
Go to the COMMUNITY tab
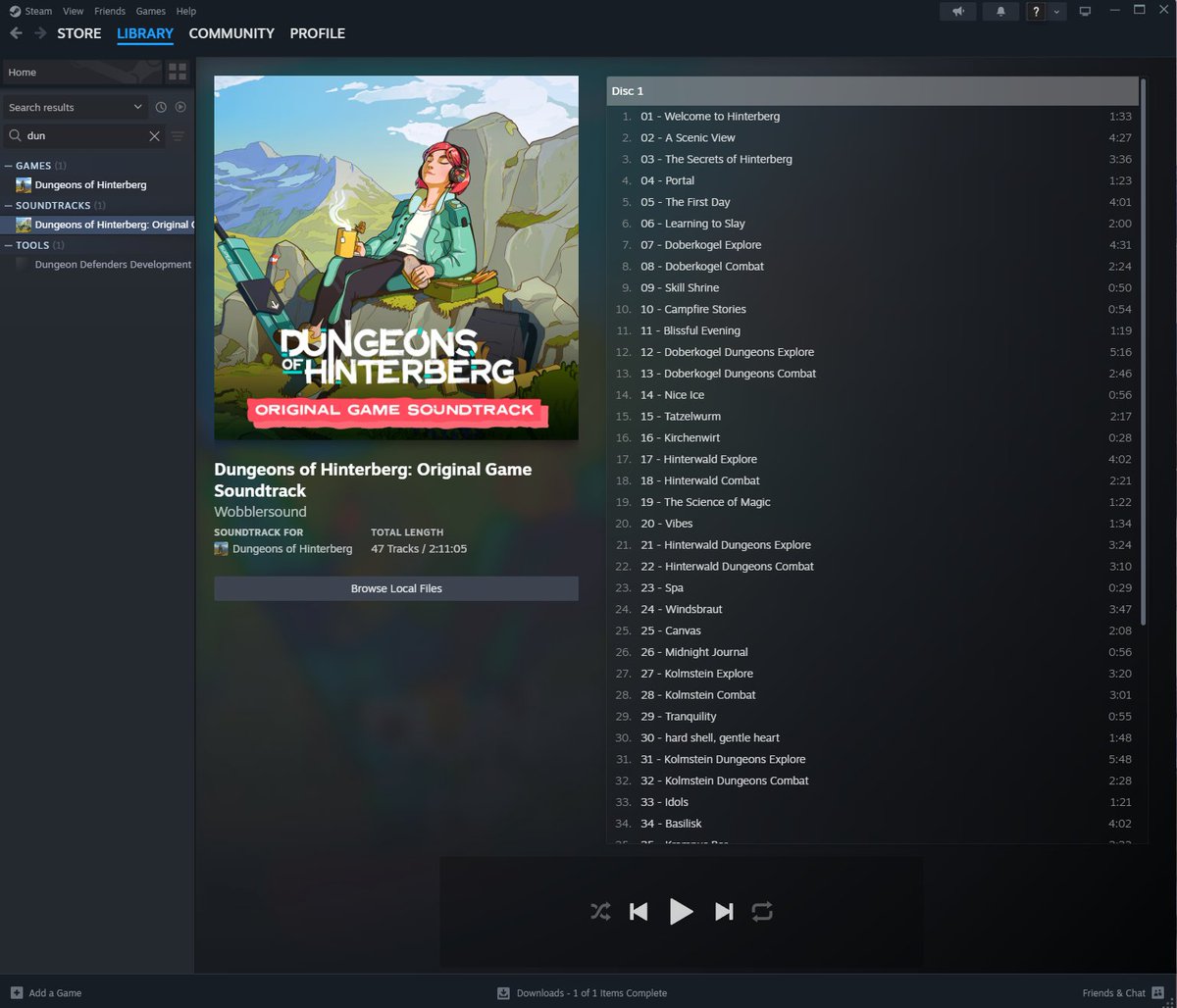click(x=231, y=33)
